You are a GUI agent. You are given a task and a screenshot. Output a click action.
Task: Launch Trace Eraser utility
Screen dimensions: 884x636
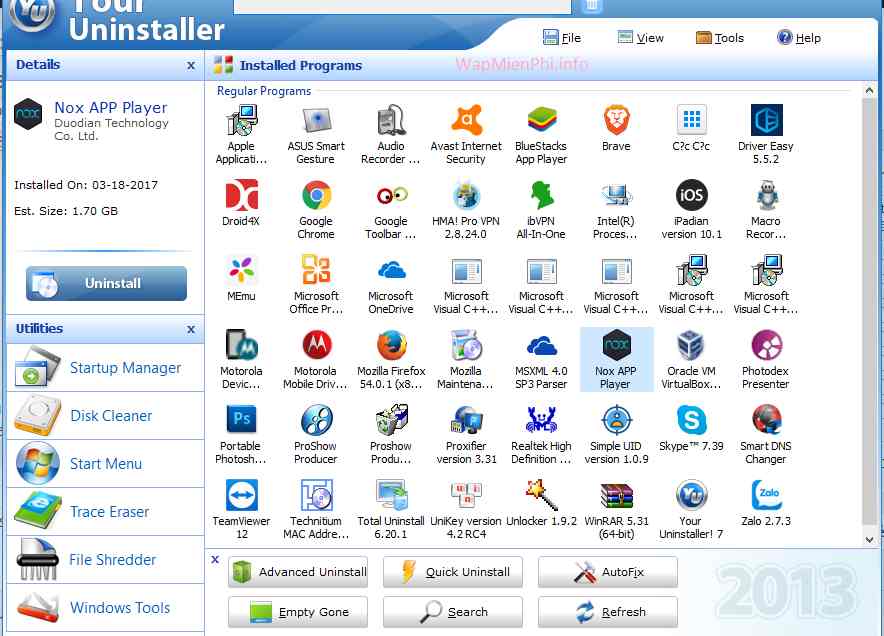tap(105, 511)
